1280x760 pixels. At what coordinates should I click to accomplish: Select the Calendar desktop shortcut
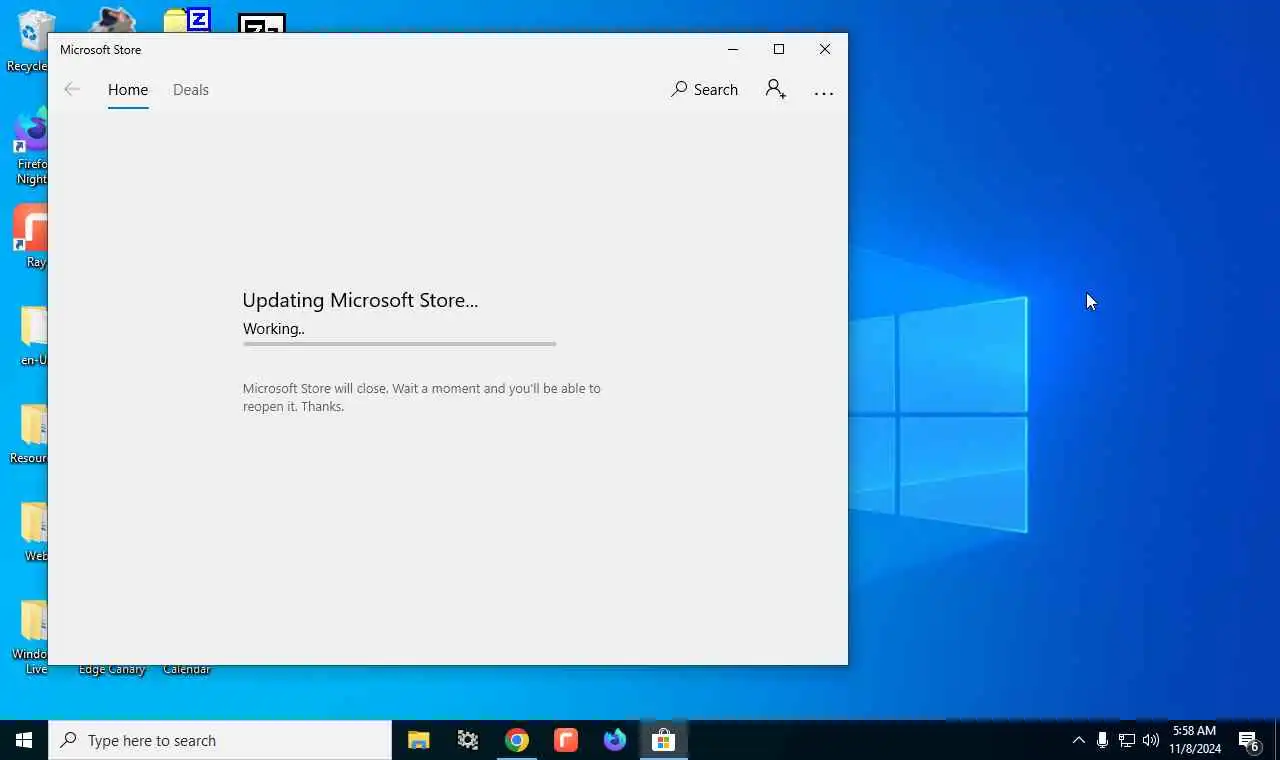(187, 669)
